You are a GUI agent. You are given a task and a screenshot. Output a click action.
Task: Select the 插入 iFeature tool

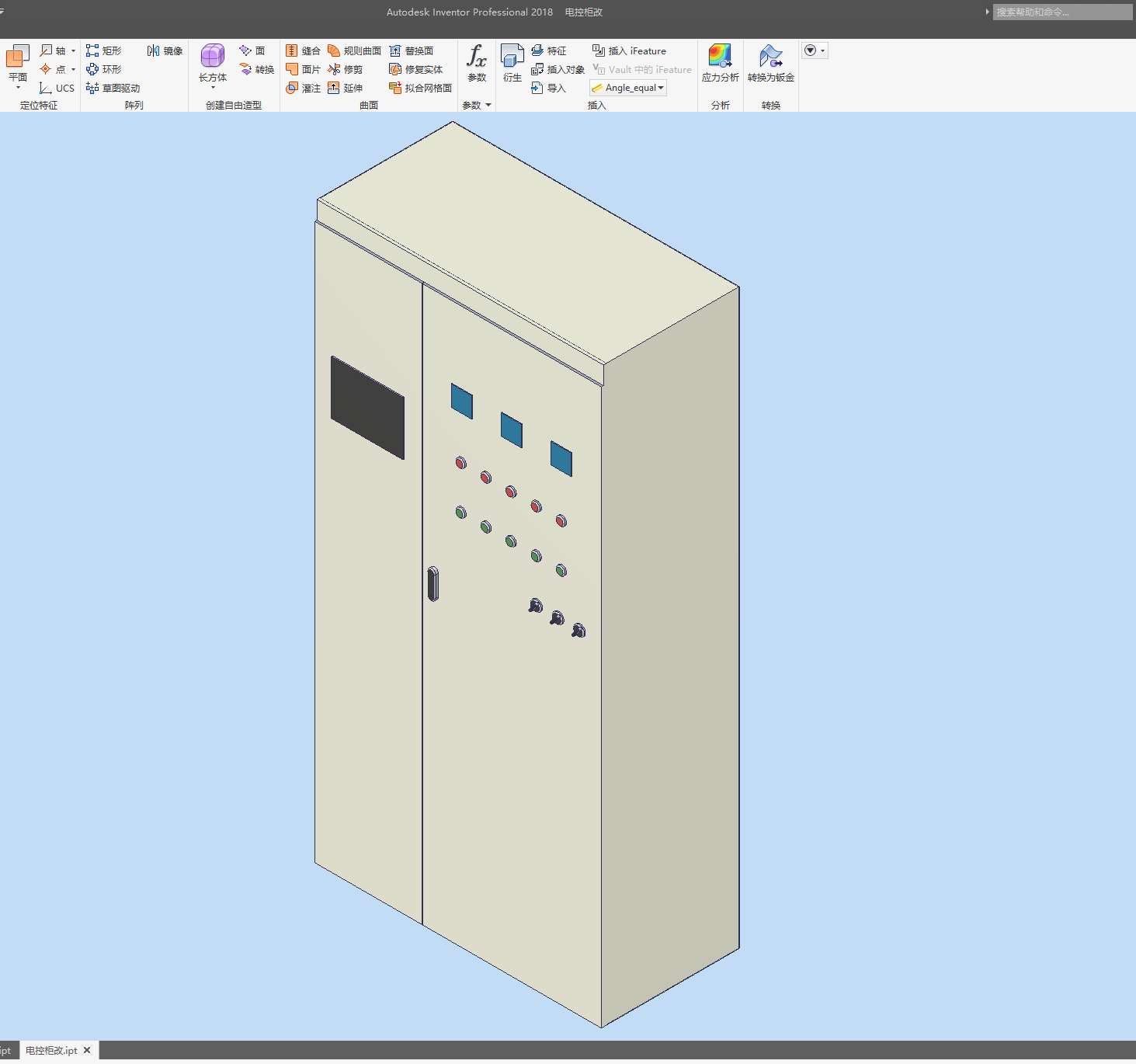(x=629, y=50)
